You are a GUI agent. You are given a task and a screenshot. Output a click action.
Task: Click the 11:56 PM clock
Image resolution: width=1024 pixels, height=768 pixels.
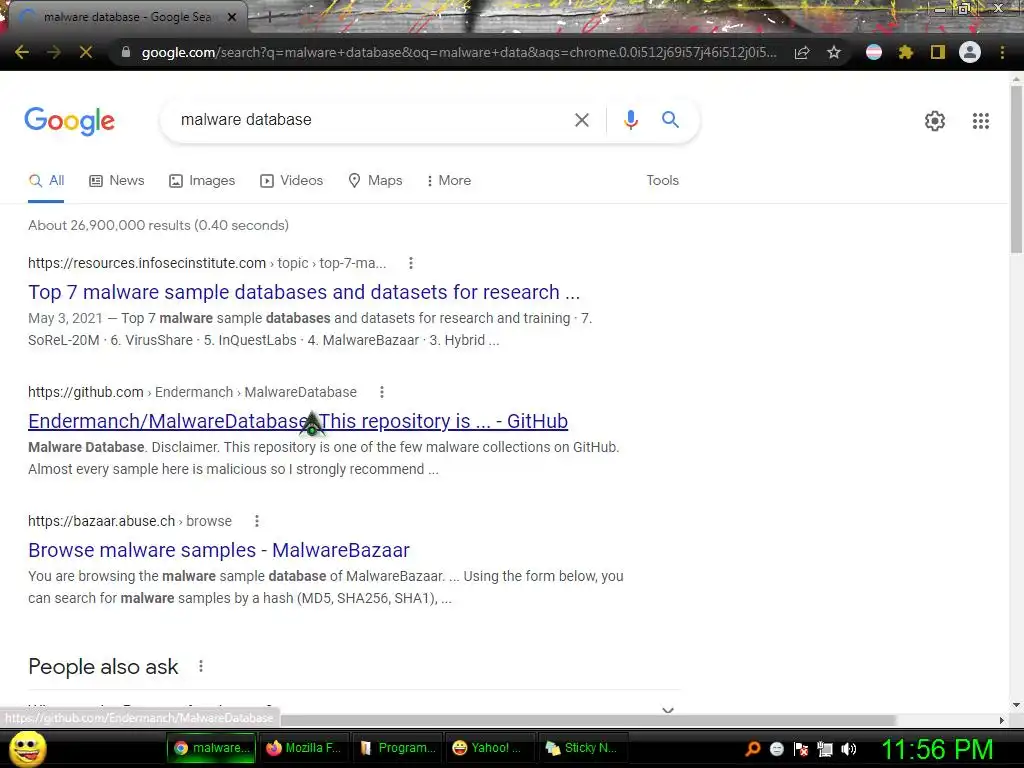(x=937, y=749)
